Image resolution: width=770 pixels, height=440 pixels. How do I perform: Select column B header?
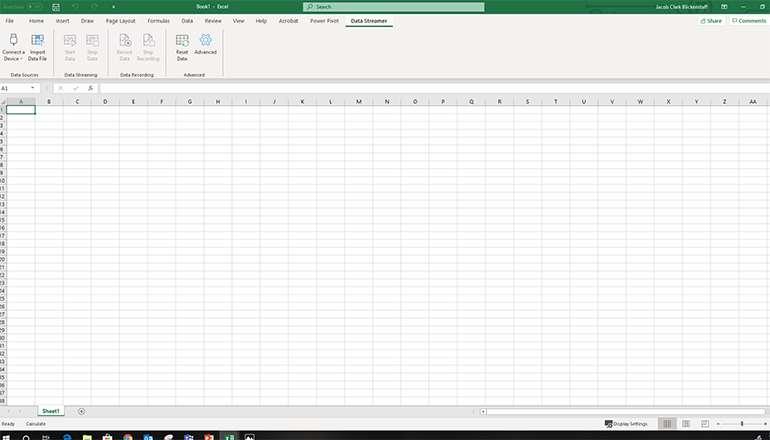(49, 101)
